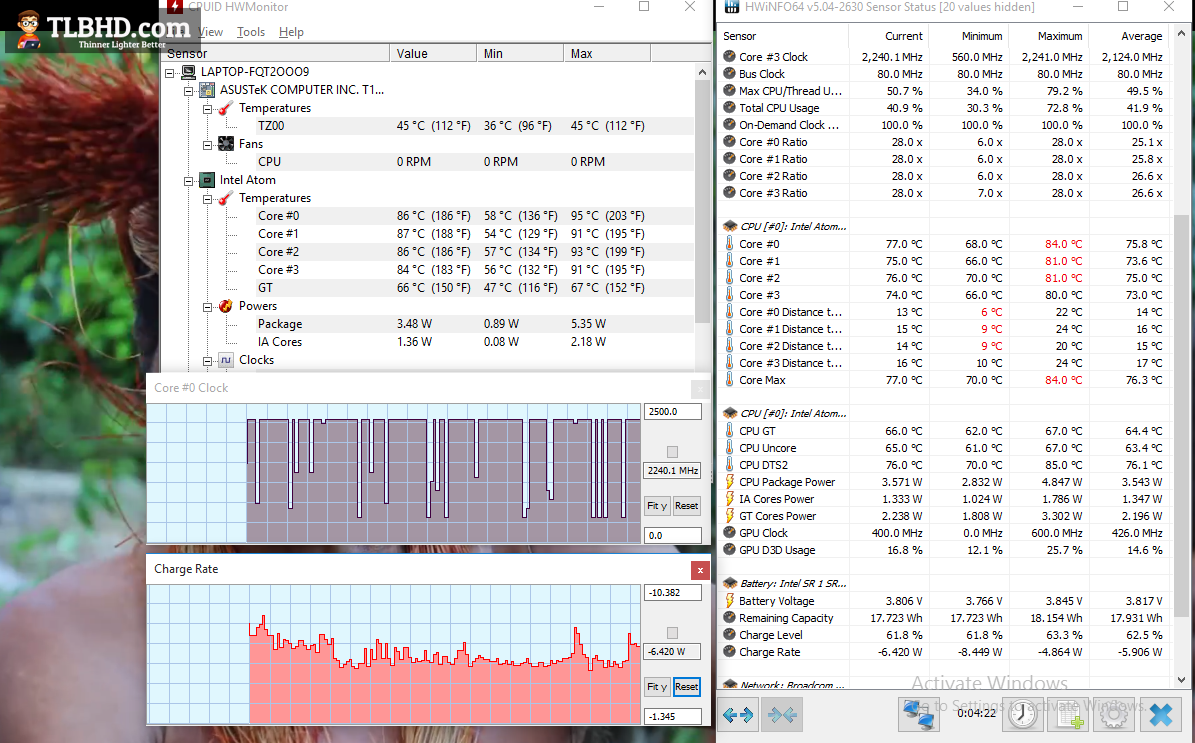
Task: Collapse the Intel Atom tree node
Action: point(188,181)
